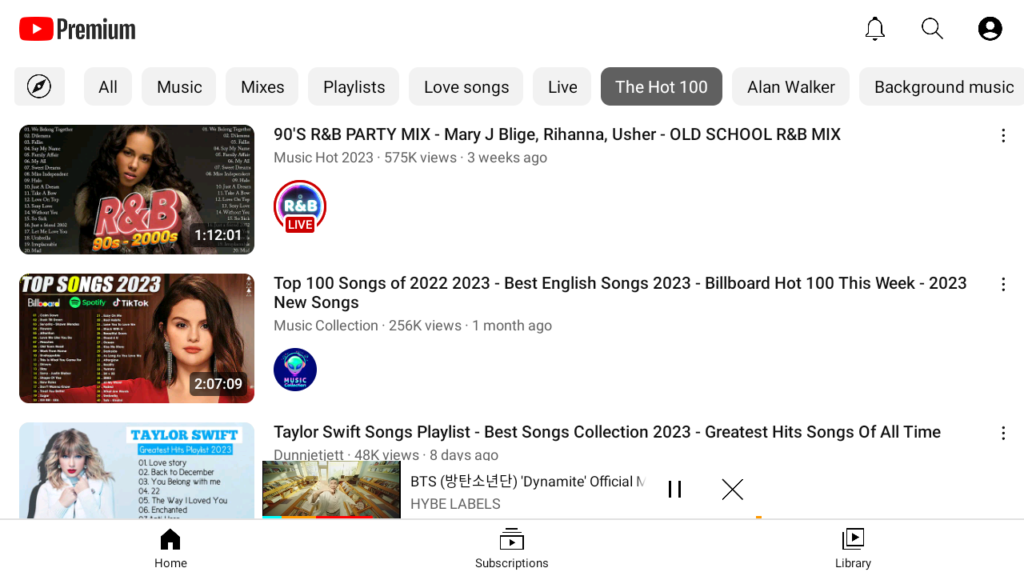The height and width of the screenshot is (576, 1024).
Task: Pause the miniplayer video
Action: pos(675,489)
